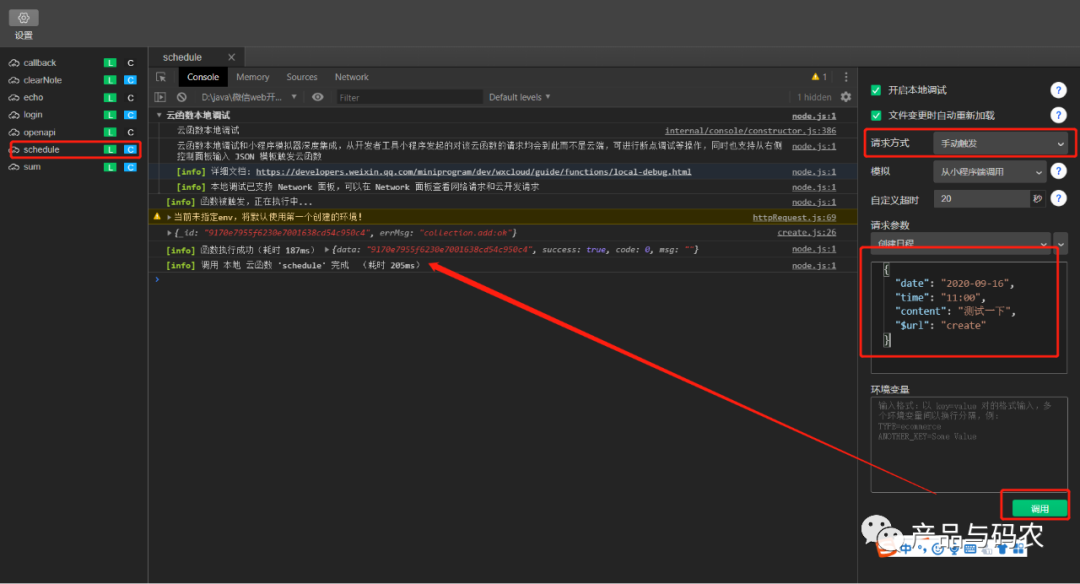Image resolution: width=1080 pixels, height=584 pixels.
Task: Click the blue C badge for sum
Action: (x=130, y=167)
